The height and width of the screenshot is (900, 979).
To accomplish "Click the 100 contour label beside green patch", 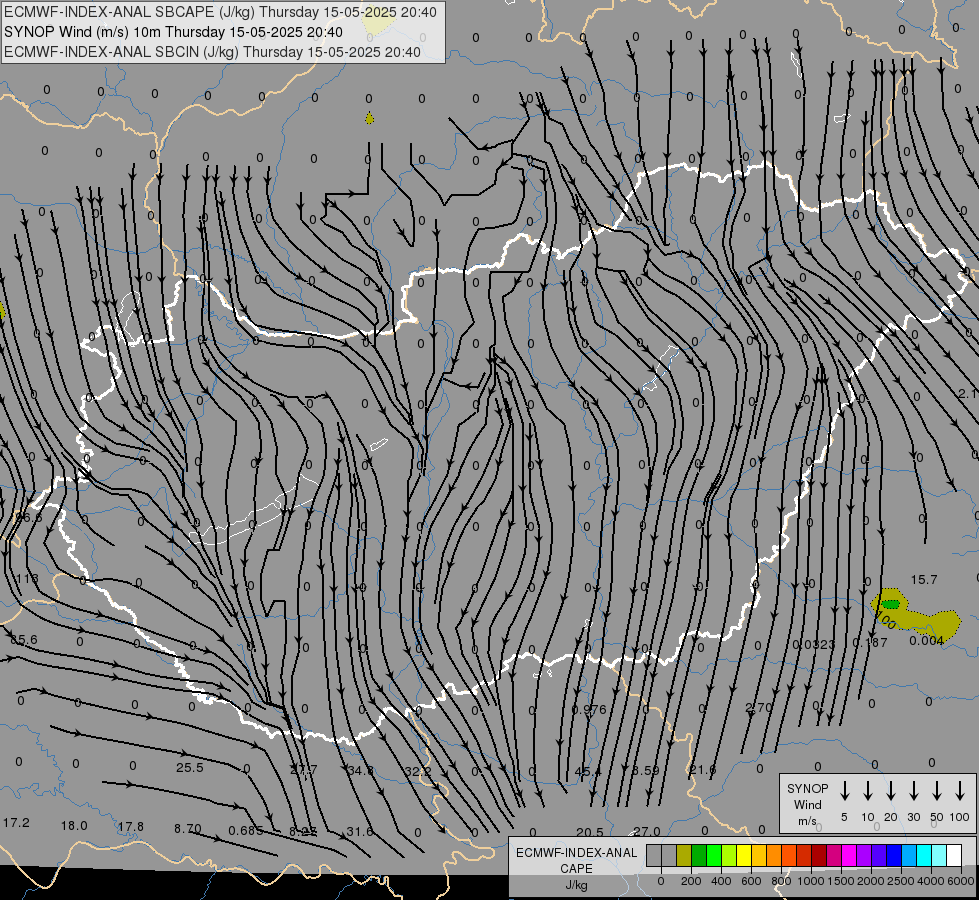I will click(886, 620).
